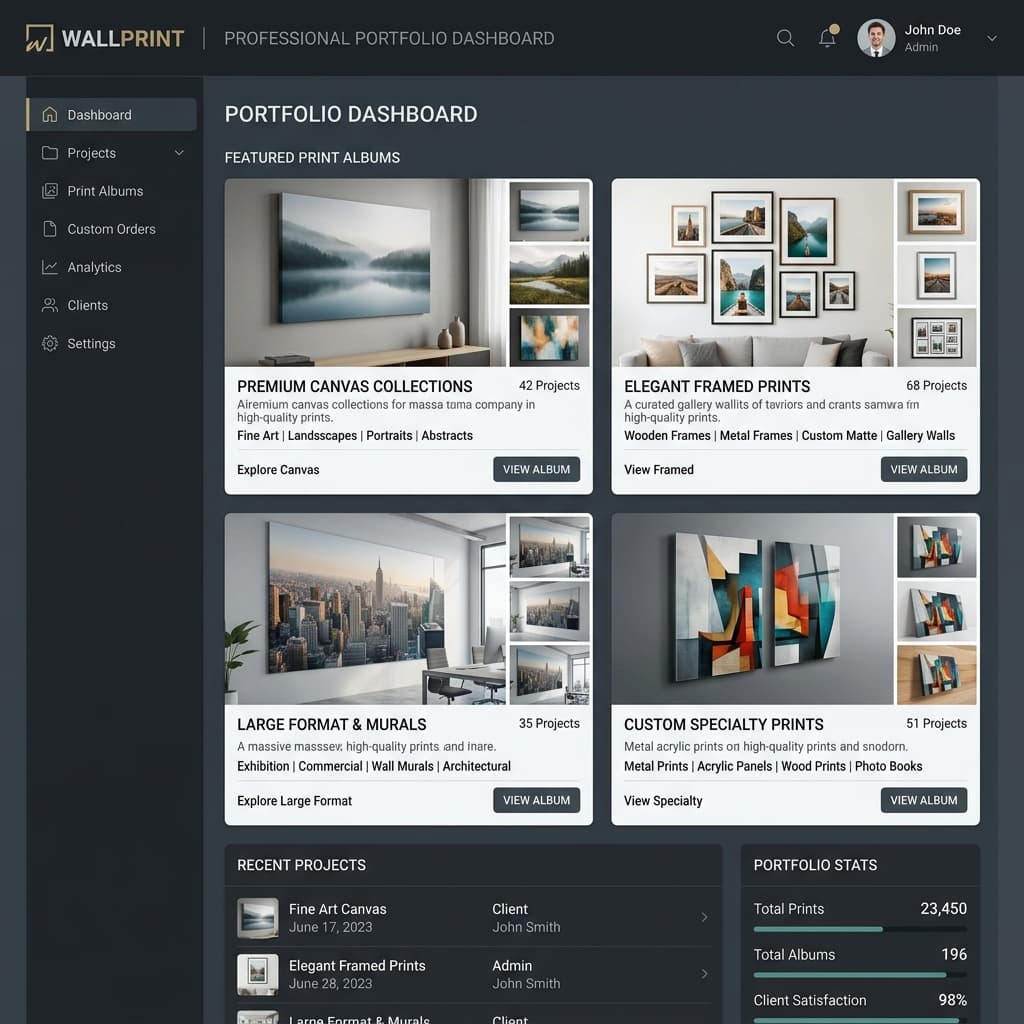Open the Analytics chart icon
This screenshot has width=1024, height=1024.
click(x=49, y=267)
